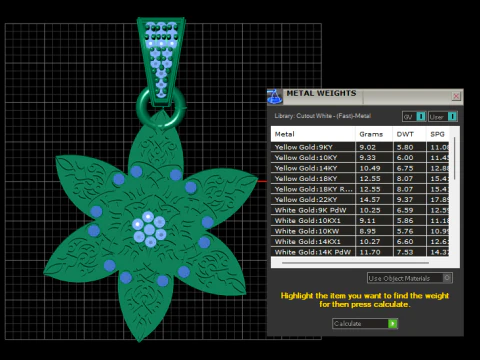Image resolution: width=480 pixels, height=360 pixels.
Task: Select the White Gold:14KX1 row
Action: click(360, 241)
